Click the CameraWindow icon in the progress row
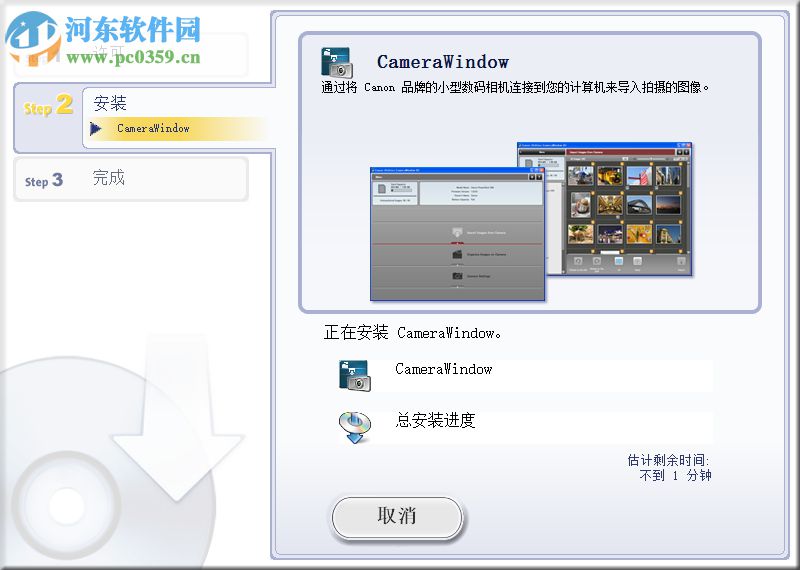The width and height of the screenshot is (800, 570). point(355,376)
